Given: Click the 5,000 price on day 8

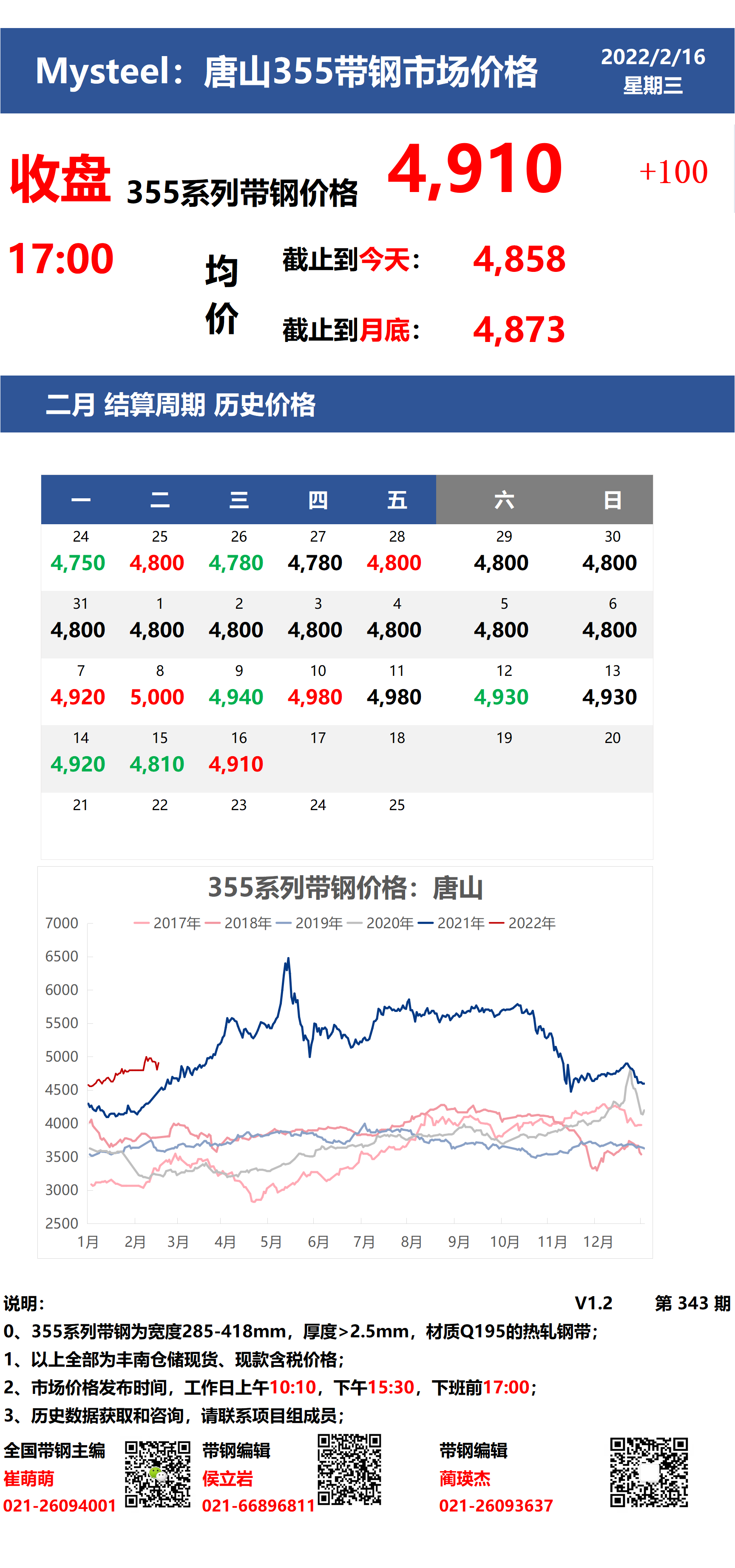Looking at the screenshot, I should (x=157, y=697).
